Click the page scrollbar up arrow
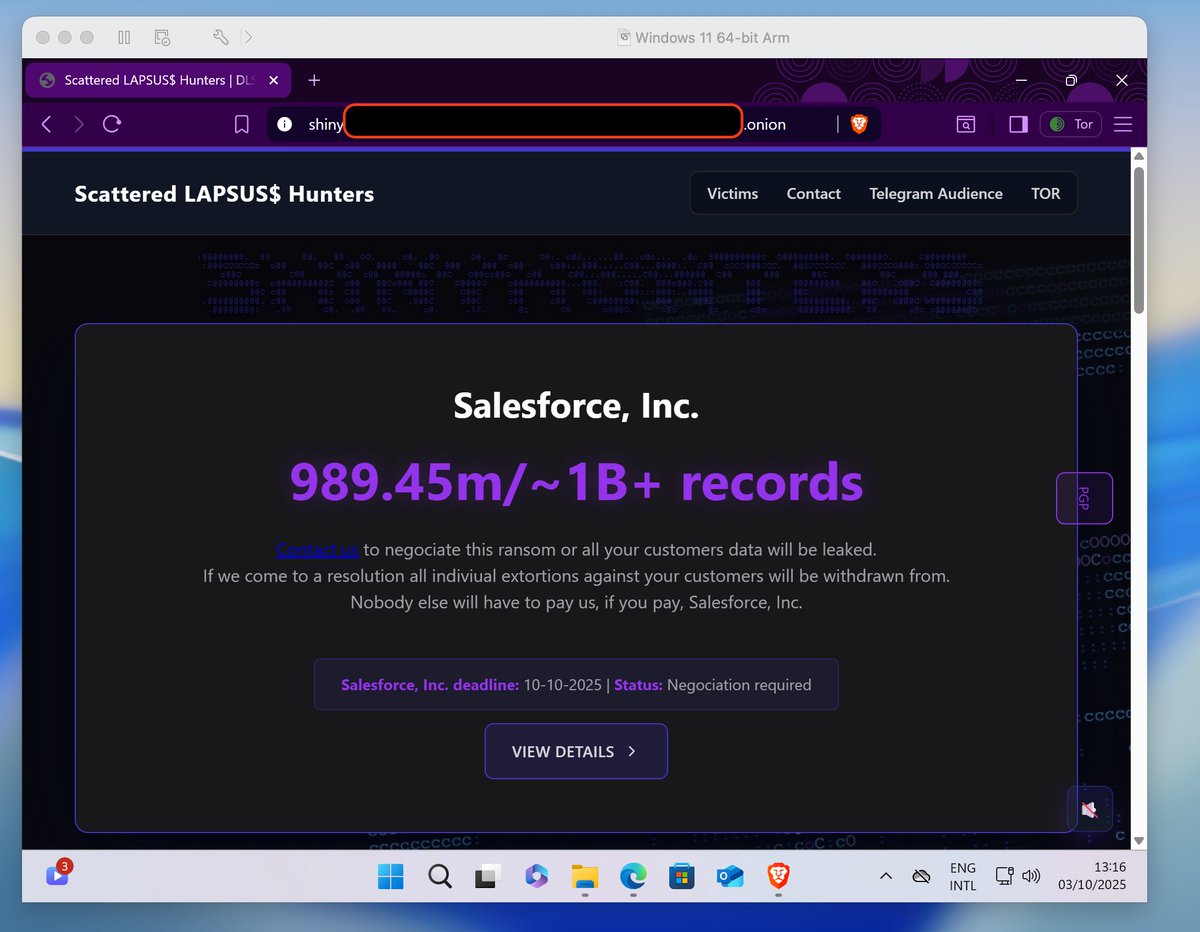 click(x=1139, y=156)
